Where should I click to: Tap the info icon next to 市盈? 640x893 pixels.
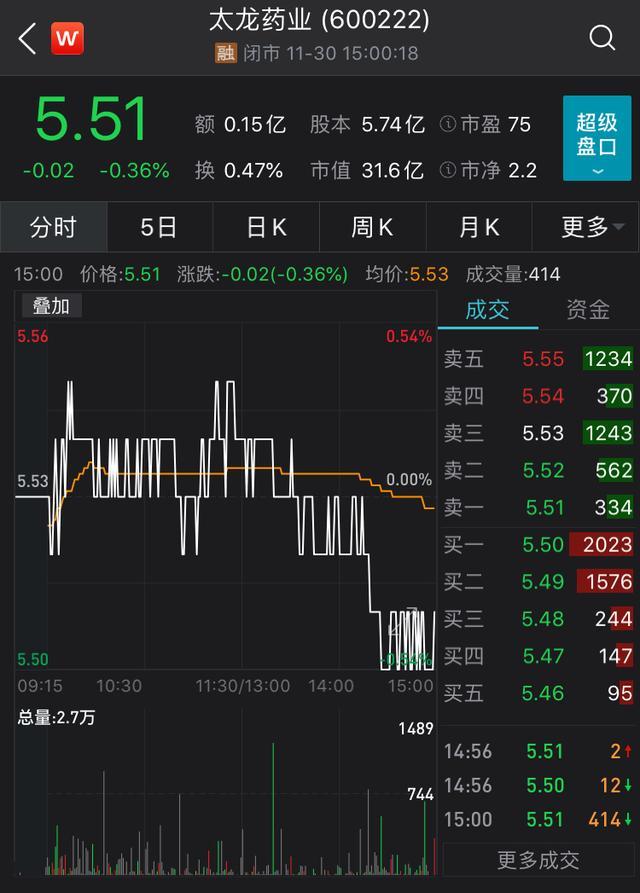pyautogui.click(x=448, y=124)
